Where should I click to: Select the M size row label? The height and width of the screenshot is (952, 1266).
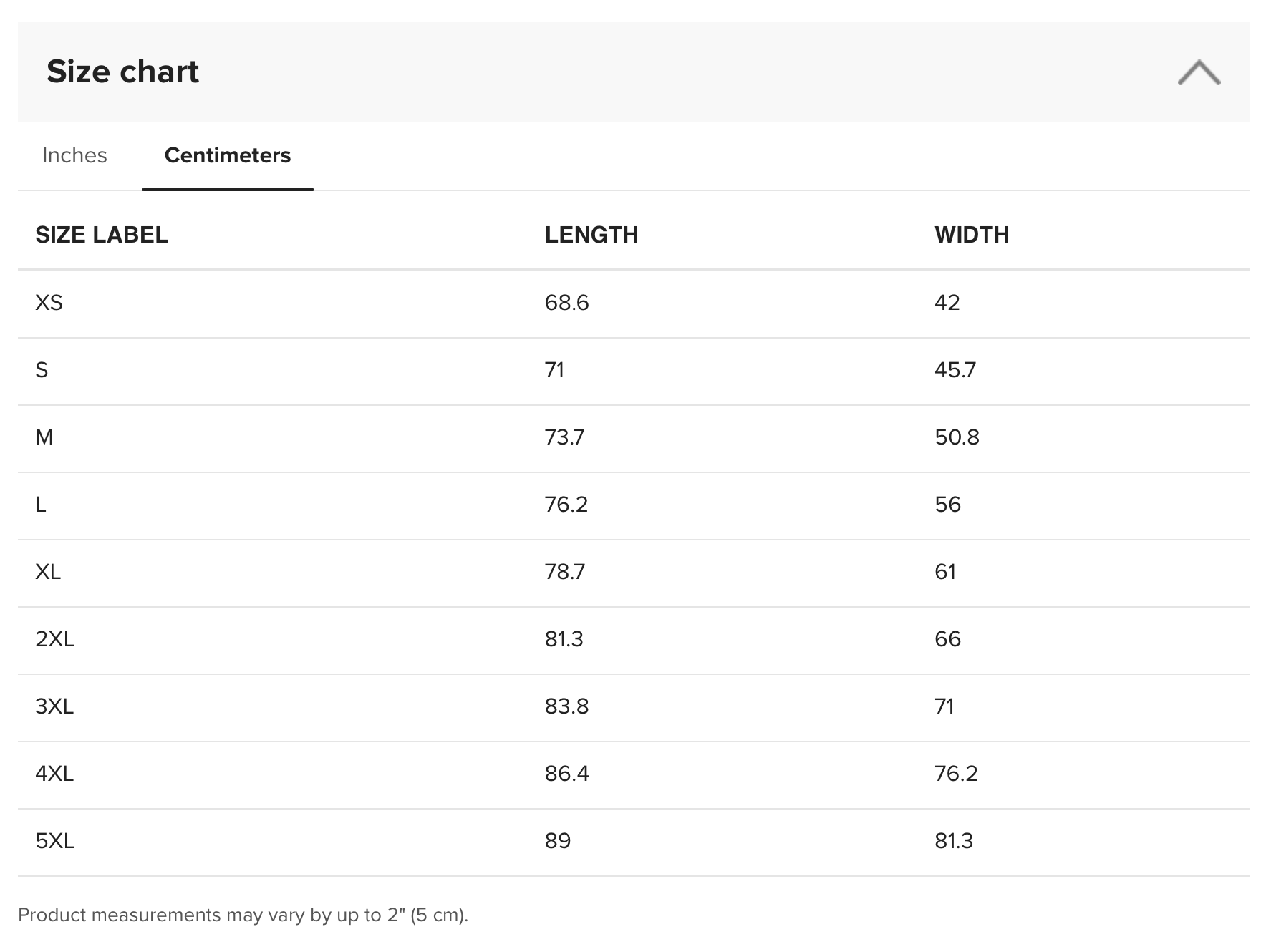click(x=44, y=437)
